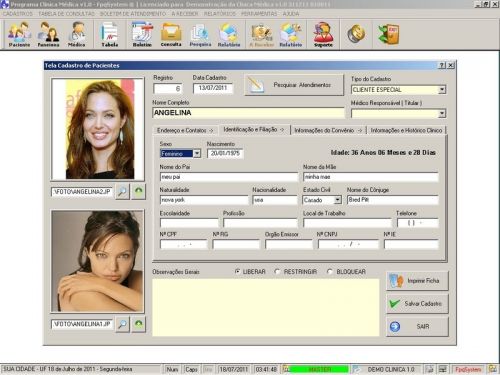Expand the Tipo do Cadastro dropdown

pos(442,90)
